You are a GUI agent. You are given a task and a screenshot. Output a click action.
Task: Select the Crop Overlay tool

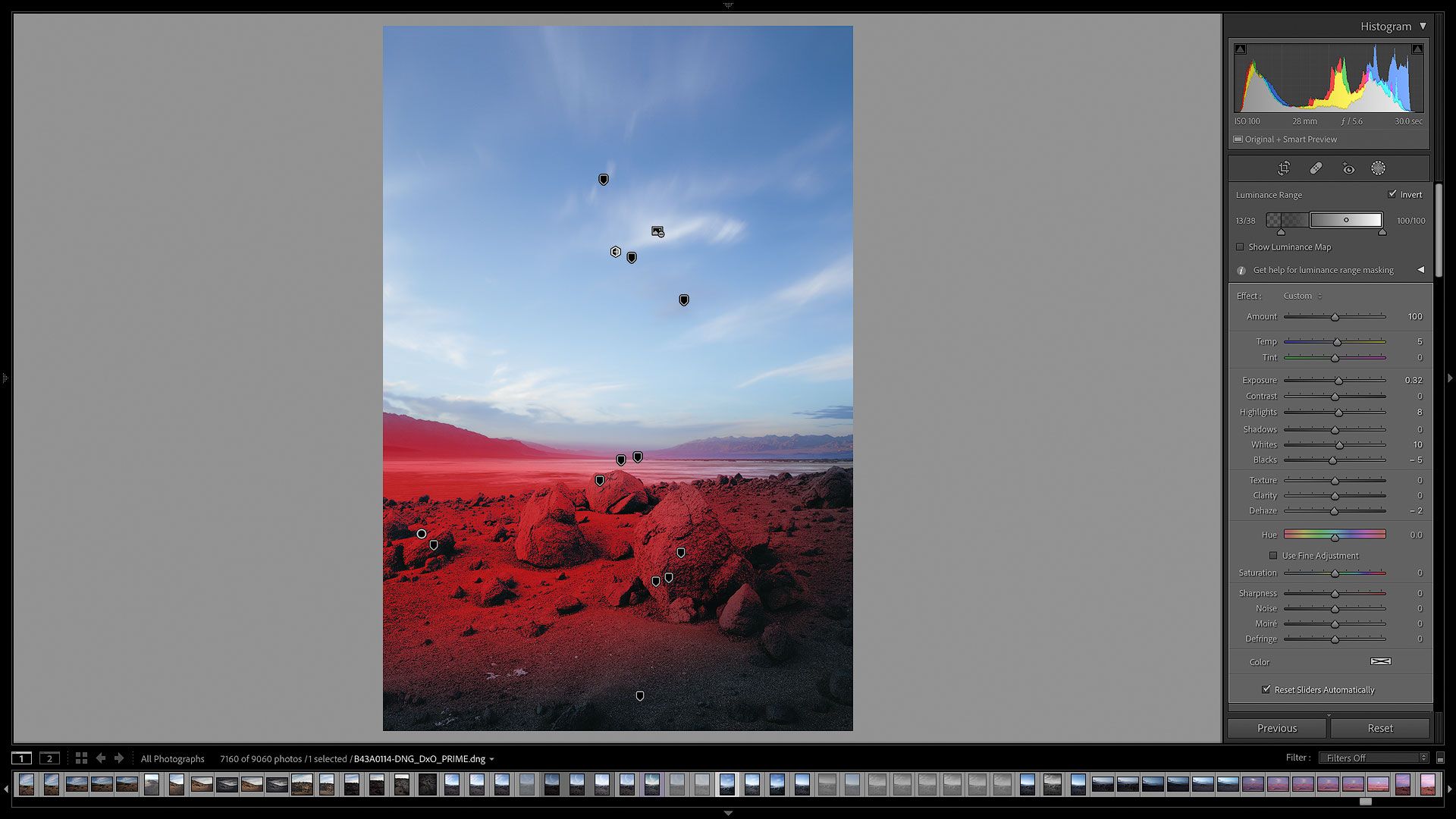coord(1284,168)
